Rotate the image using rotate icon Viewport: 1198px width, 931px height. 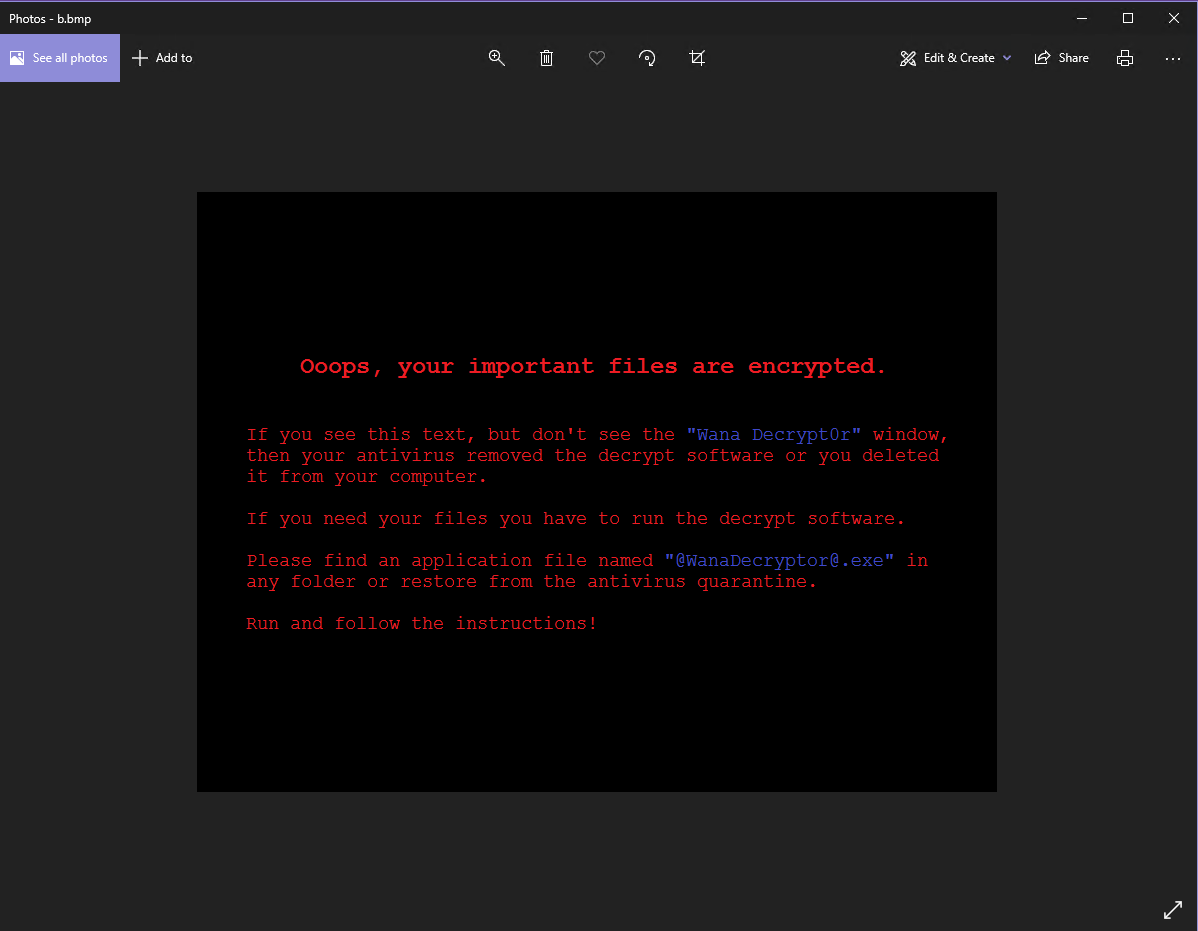(x=647, y=58)
